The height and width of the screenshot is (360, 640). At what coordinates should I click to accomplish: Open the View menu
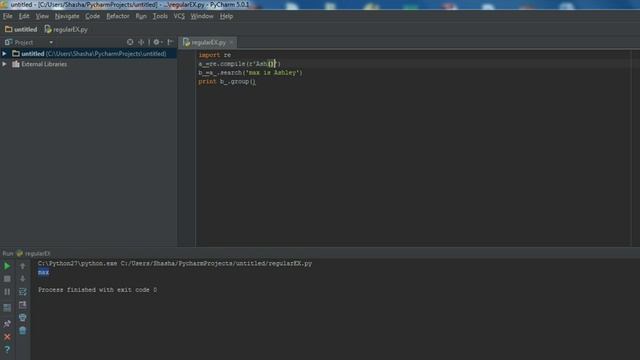42,16
